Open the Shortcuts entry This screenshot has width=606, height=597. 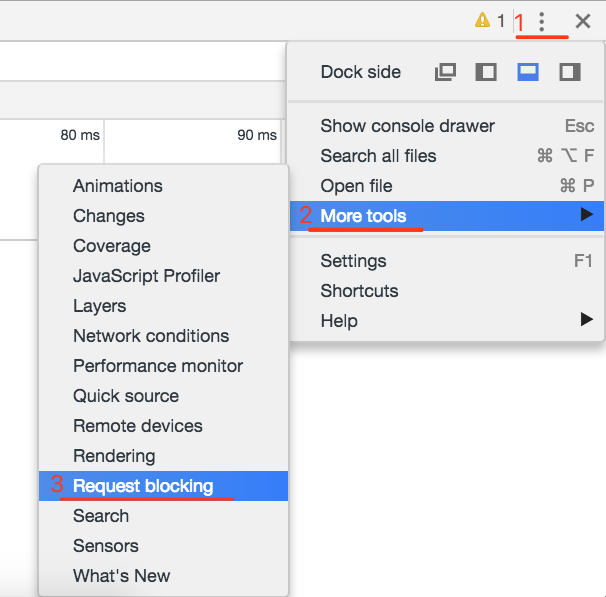pyautogui.click(x=359, y=291)
